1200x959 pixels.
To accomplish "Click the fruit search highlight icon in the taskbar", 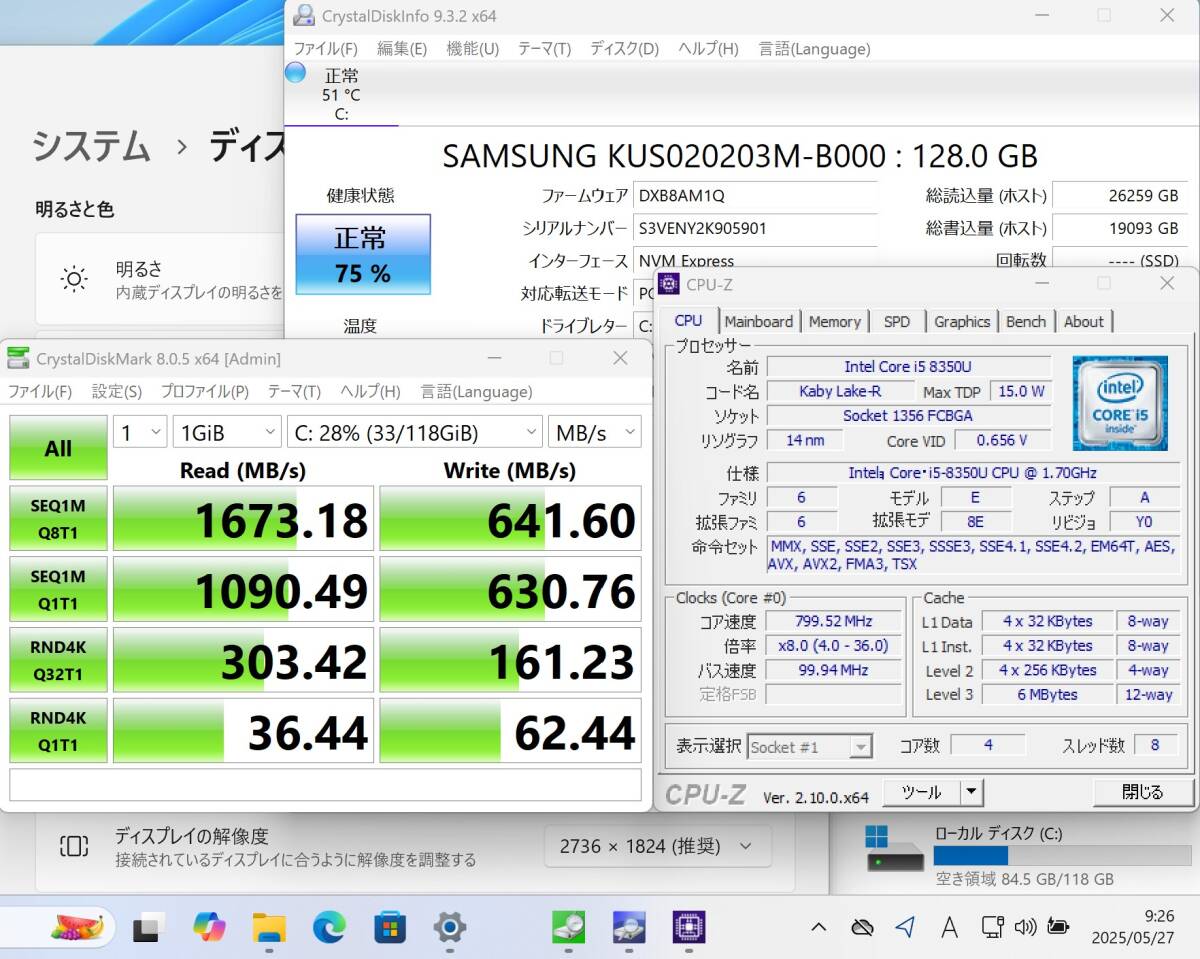I will 77,926.
